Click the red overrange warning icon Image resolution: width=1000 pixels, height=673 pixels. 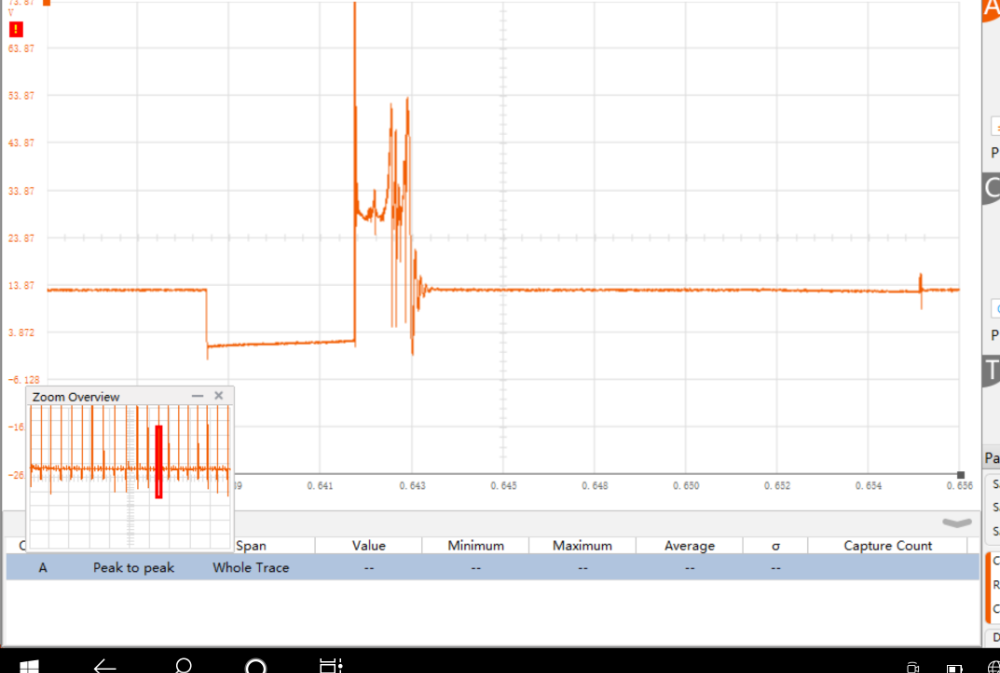click(x=16, y=29)
